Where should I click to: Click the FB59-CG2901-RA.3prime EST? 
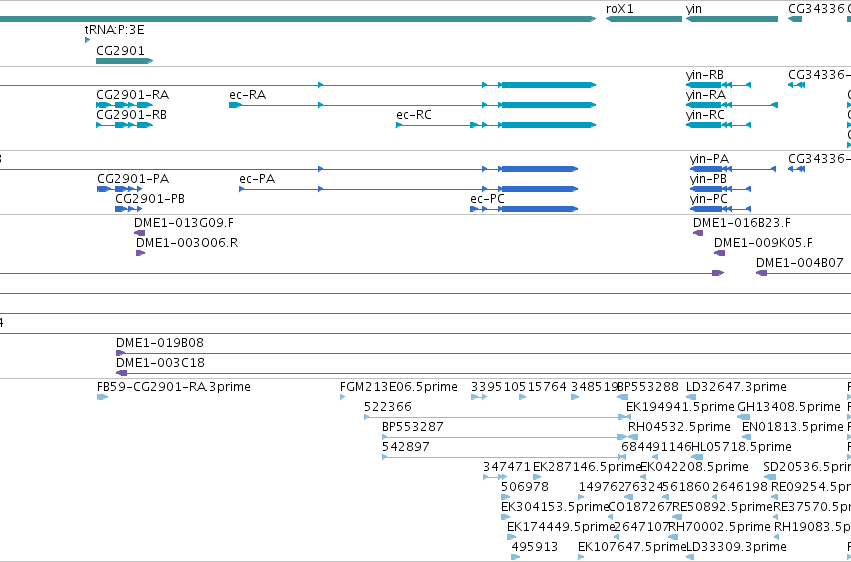pyautogui.click(x=103, y=397)
